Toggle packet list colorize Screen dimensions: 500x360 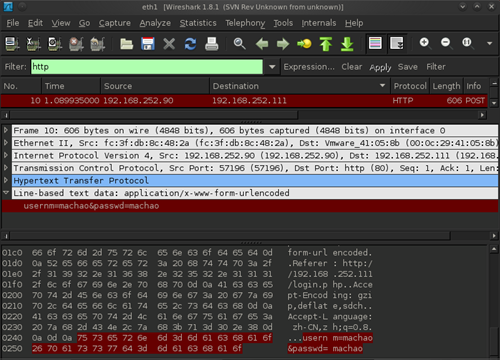click(375, 43)
